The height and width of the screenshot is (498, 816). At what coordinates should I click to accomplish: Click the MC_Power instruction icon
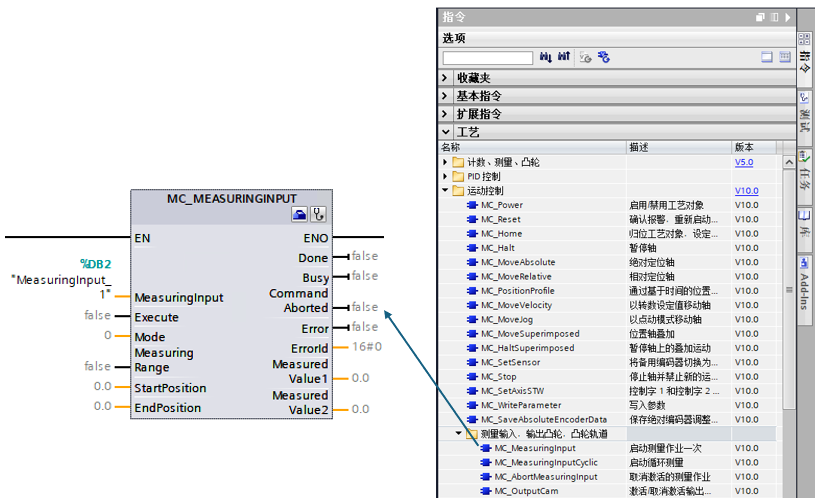pyautogui.click(x=472, y=205)
